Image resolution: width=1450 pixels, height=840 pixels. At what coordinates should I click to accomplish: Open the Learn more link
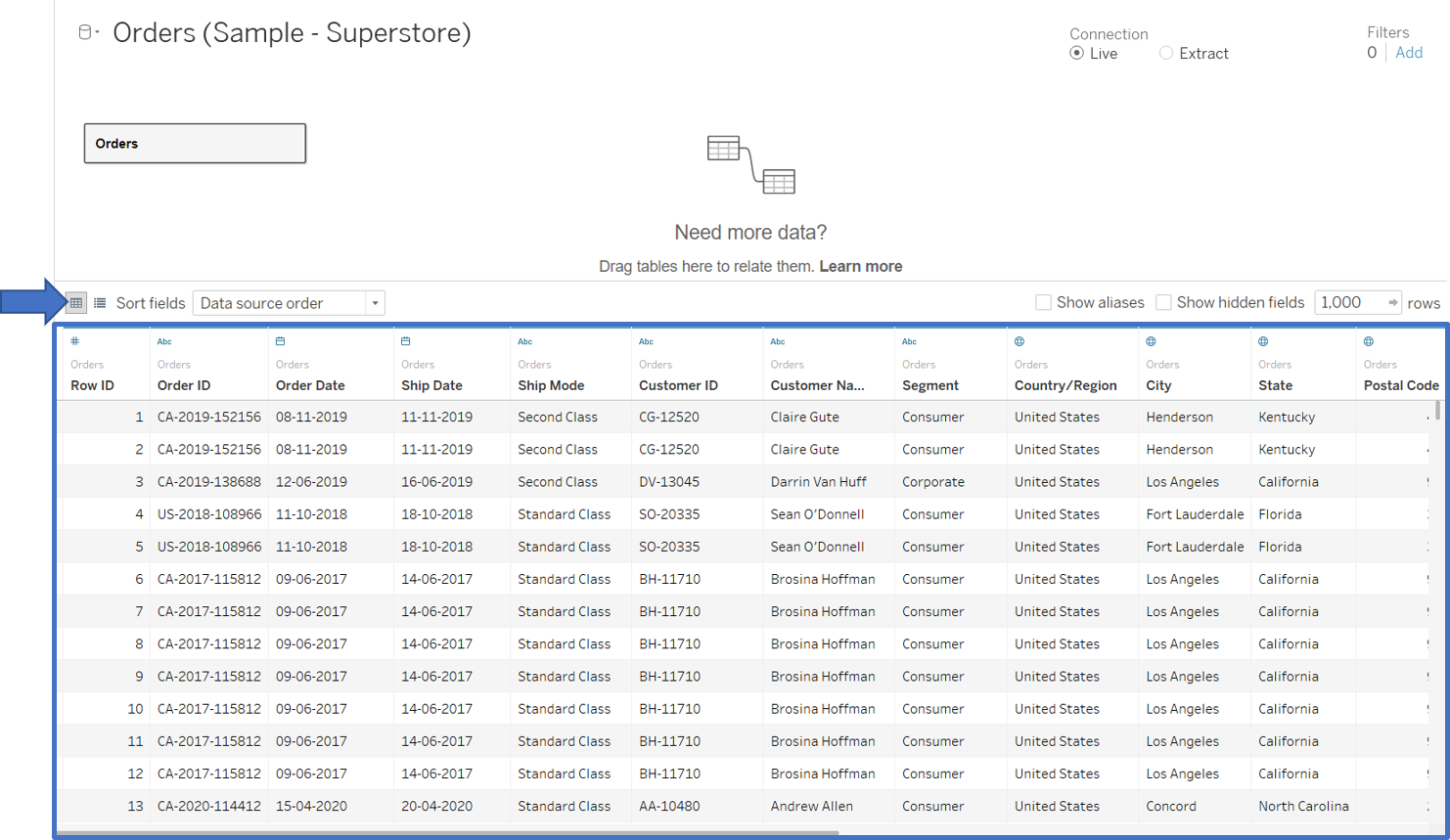click(x=861, y=266)
